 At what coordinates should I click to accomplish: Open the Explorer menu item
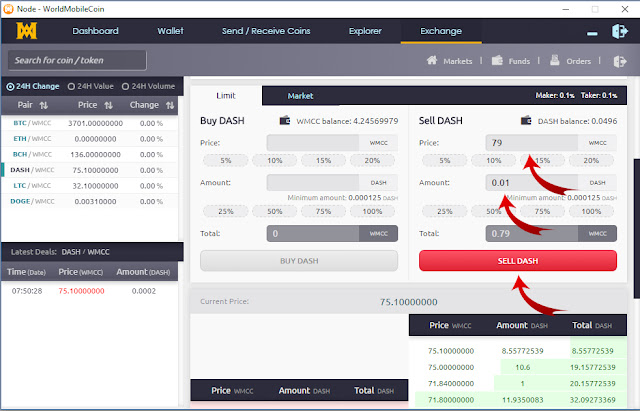[x=365, y=31]
